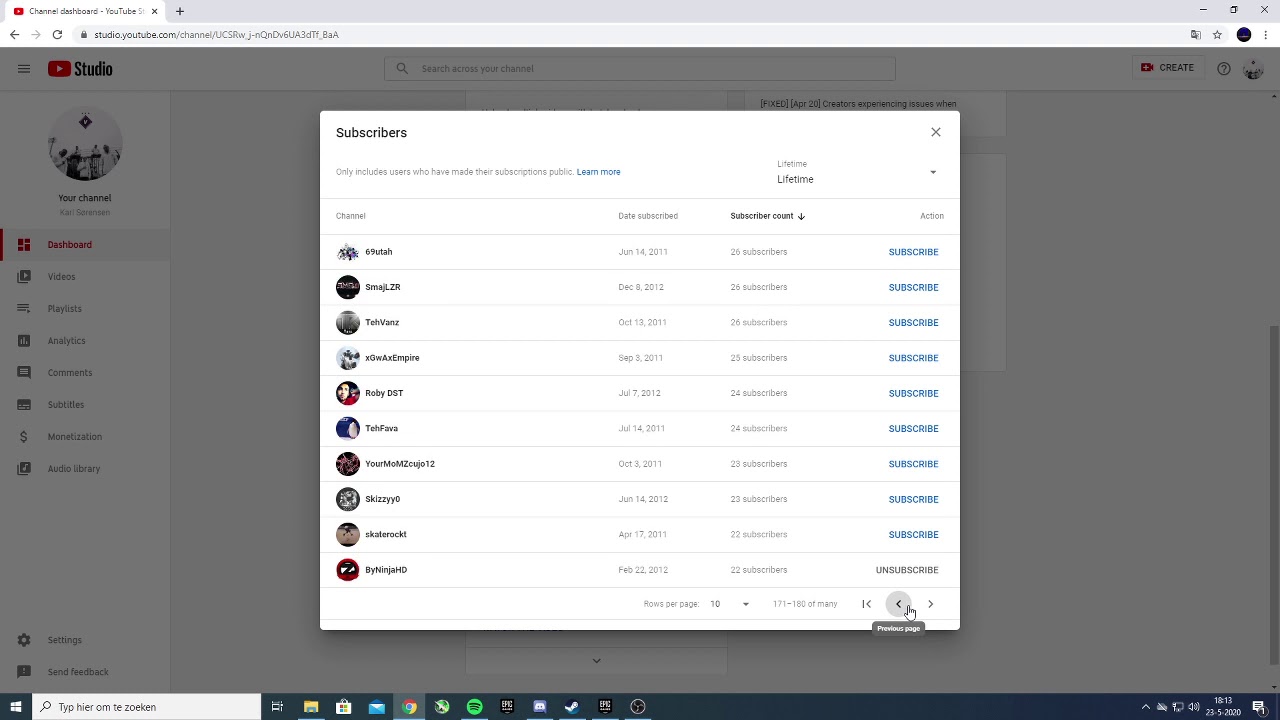
Task: Open the TehFava channel name
Action: pos(381,428)
